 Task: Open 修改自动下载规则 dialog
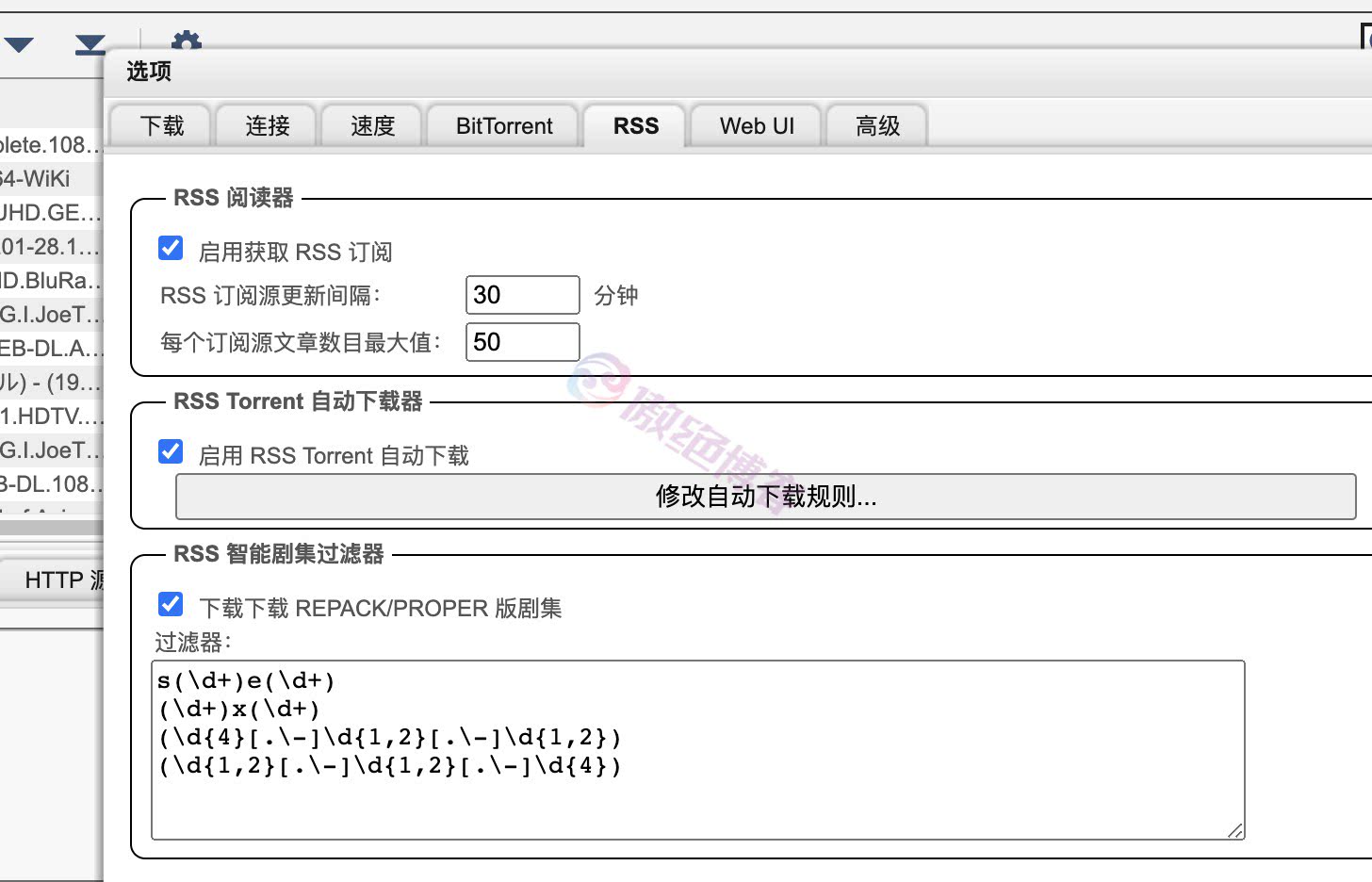tap(765, 497)
